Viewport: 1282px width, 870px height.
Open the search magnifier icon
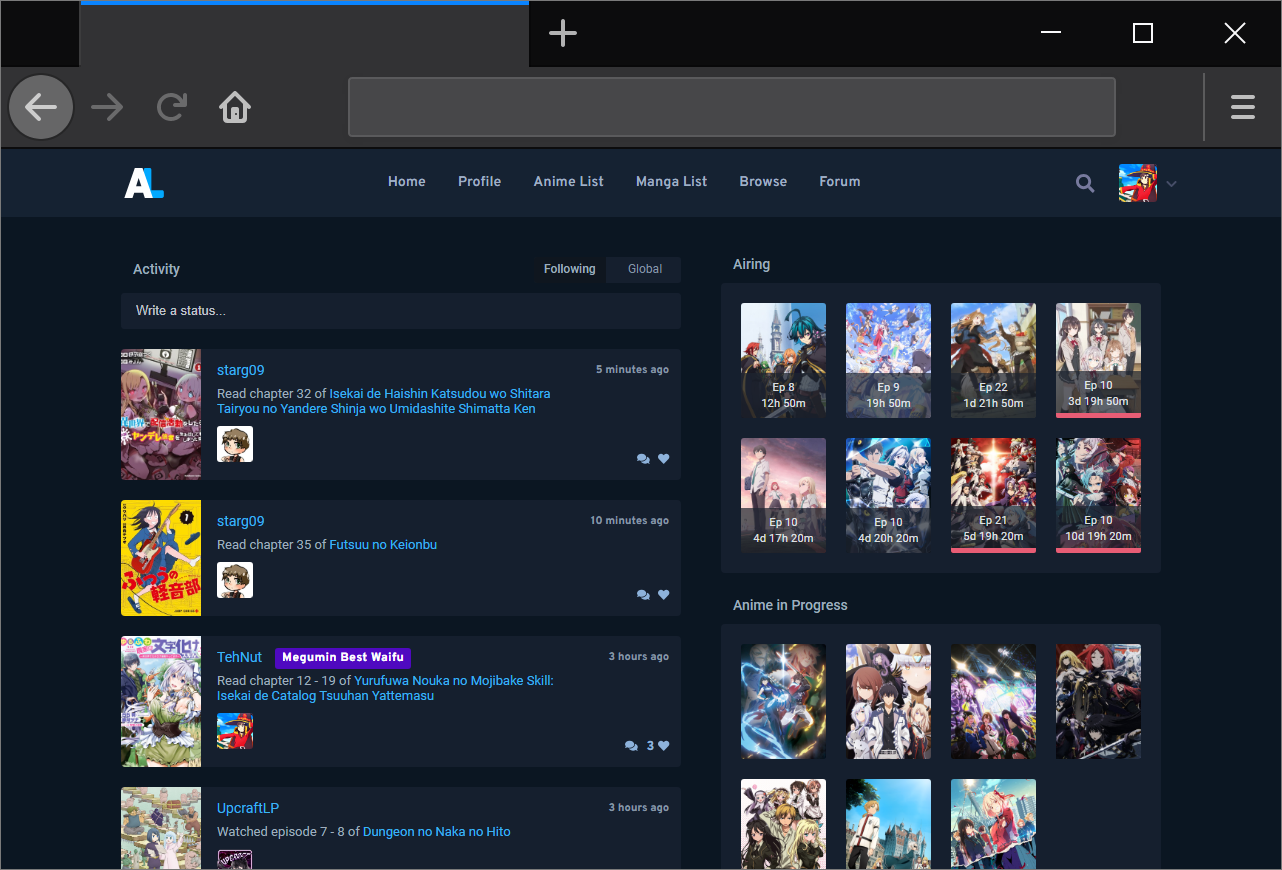(x=1085, y=183)
